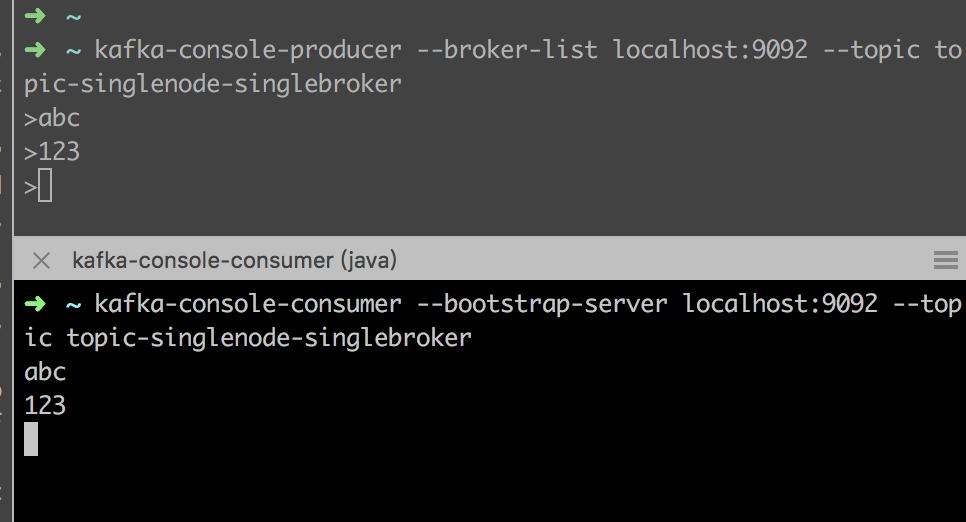Click the --bootstrap-server option text
Viewport: 966px width, 522px height.
pyautogui.click(x=542, y=304)
